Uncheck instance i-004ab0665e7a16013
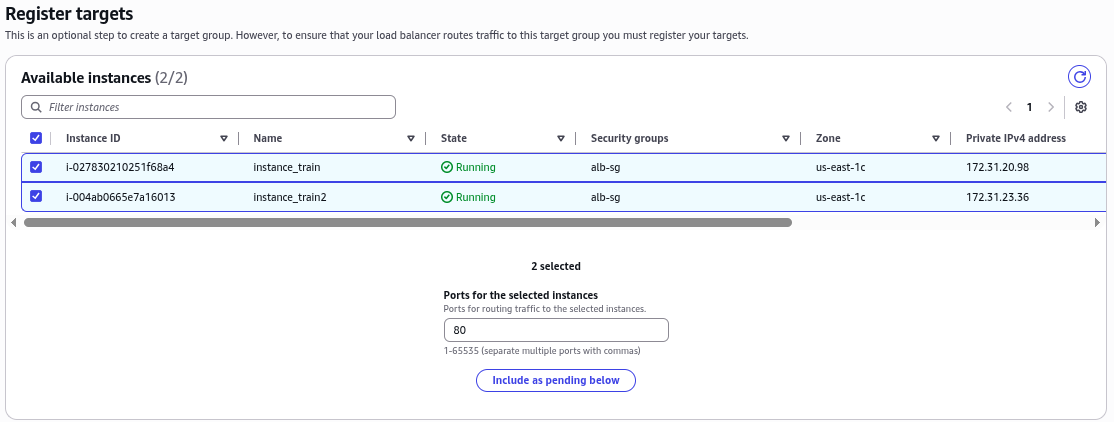This screenshot has height=422, width=1114. tap(36, 196)
